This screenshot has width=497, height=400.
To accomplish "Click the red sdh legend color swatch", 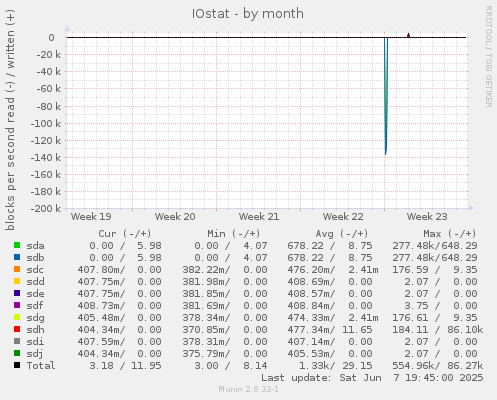I will pos(17,329).
